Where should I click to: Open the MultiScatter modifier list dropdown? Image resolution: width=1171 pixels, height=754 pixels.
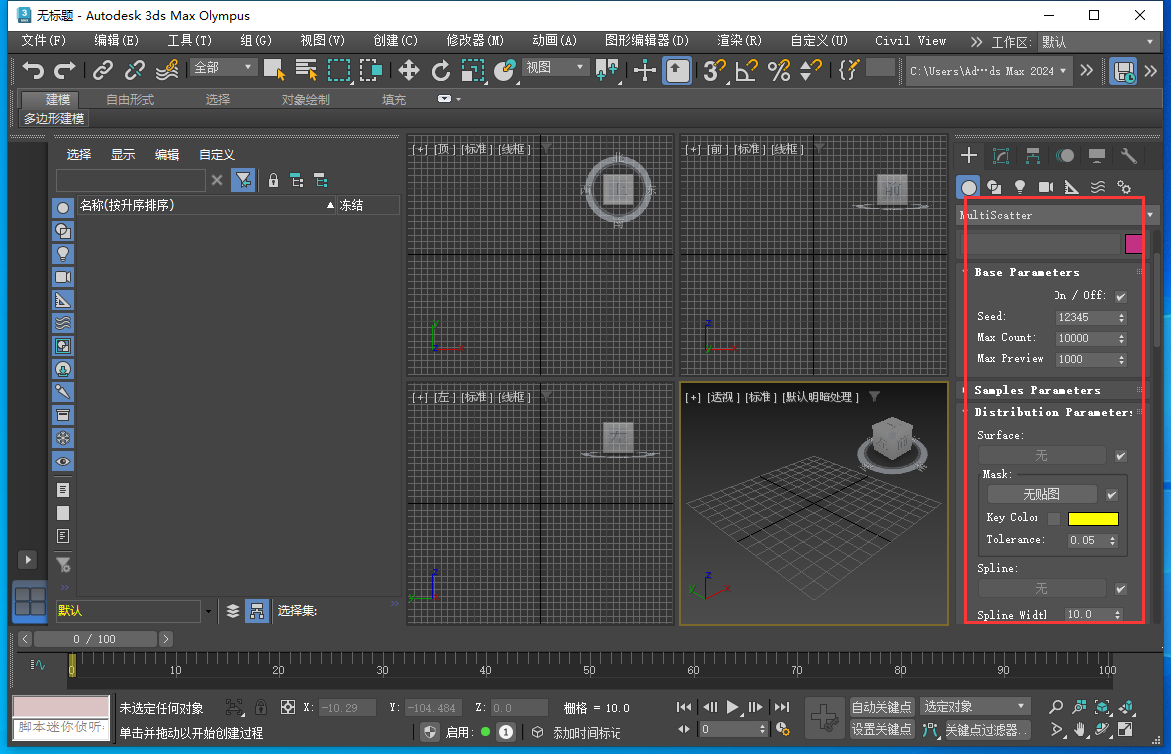point(1149,214)
